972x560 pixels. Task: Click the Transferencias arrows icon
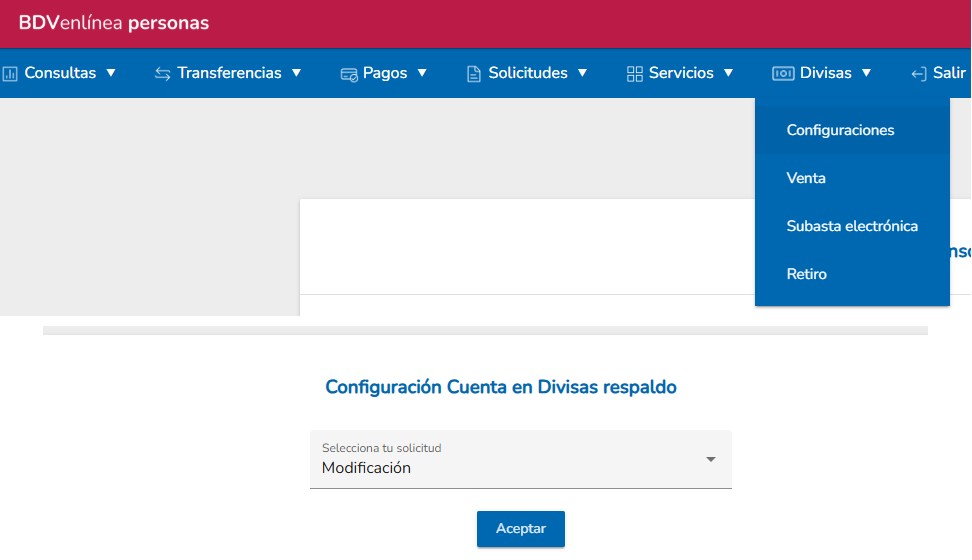pyautogui.click(x=163, y=73)
